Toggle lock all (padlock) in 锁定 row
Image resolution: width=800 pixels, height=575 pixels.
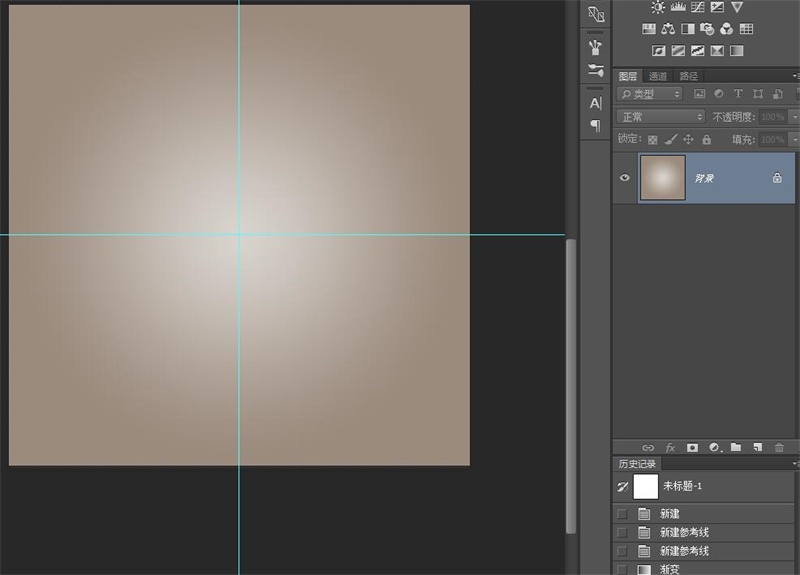point(707,139)
